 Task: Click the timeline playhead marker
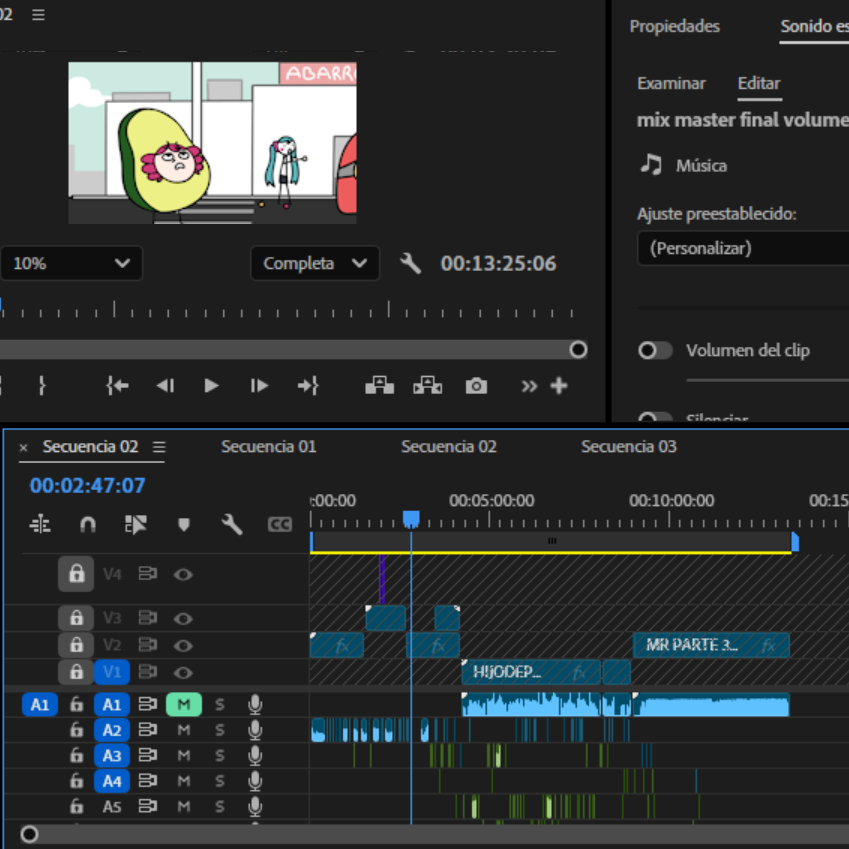click(411, 519)
